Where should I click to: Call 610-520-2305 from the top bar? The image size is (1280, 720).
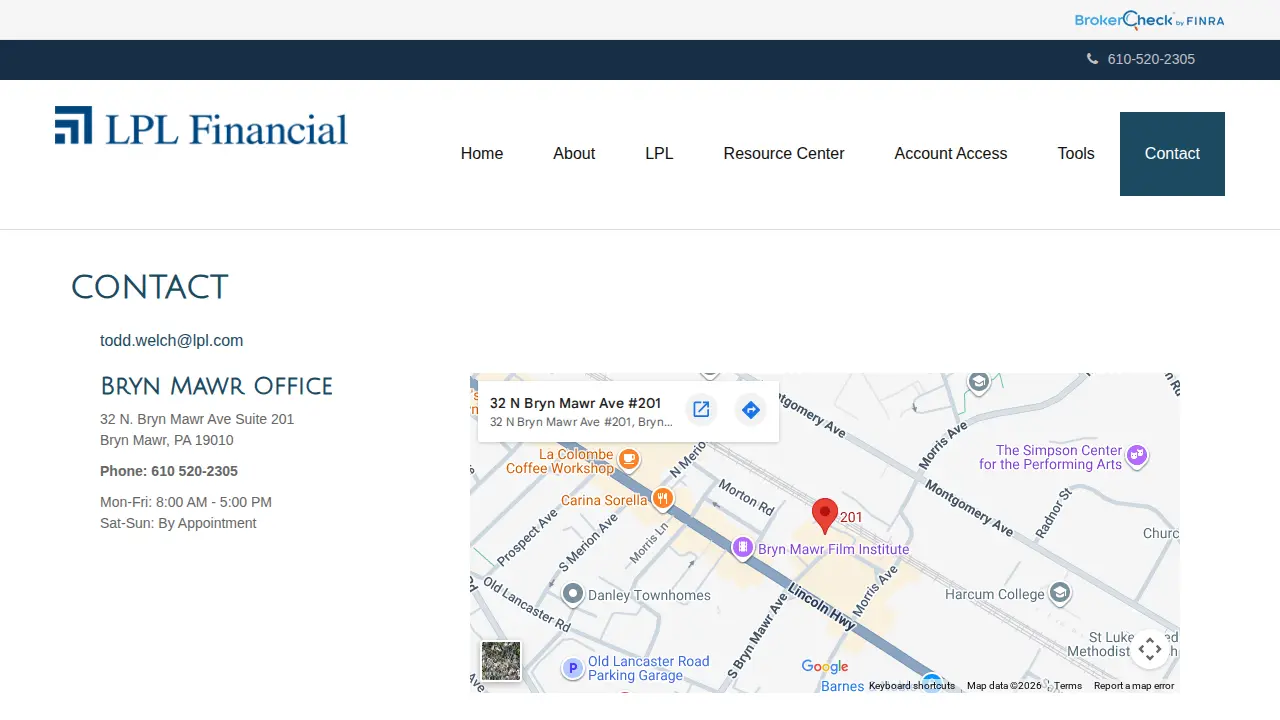coord(1151,59)
